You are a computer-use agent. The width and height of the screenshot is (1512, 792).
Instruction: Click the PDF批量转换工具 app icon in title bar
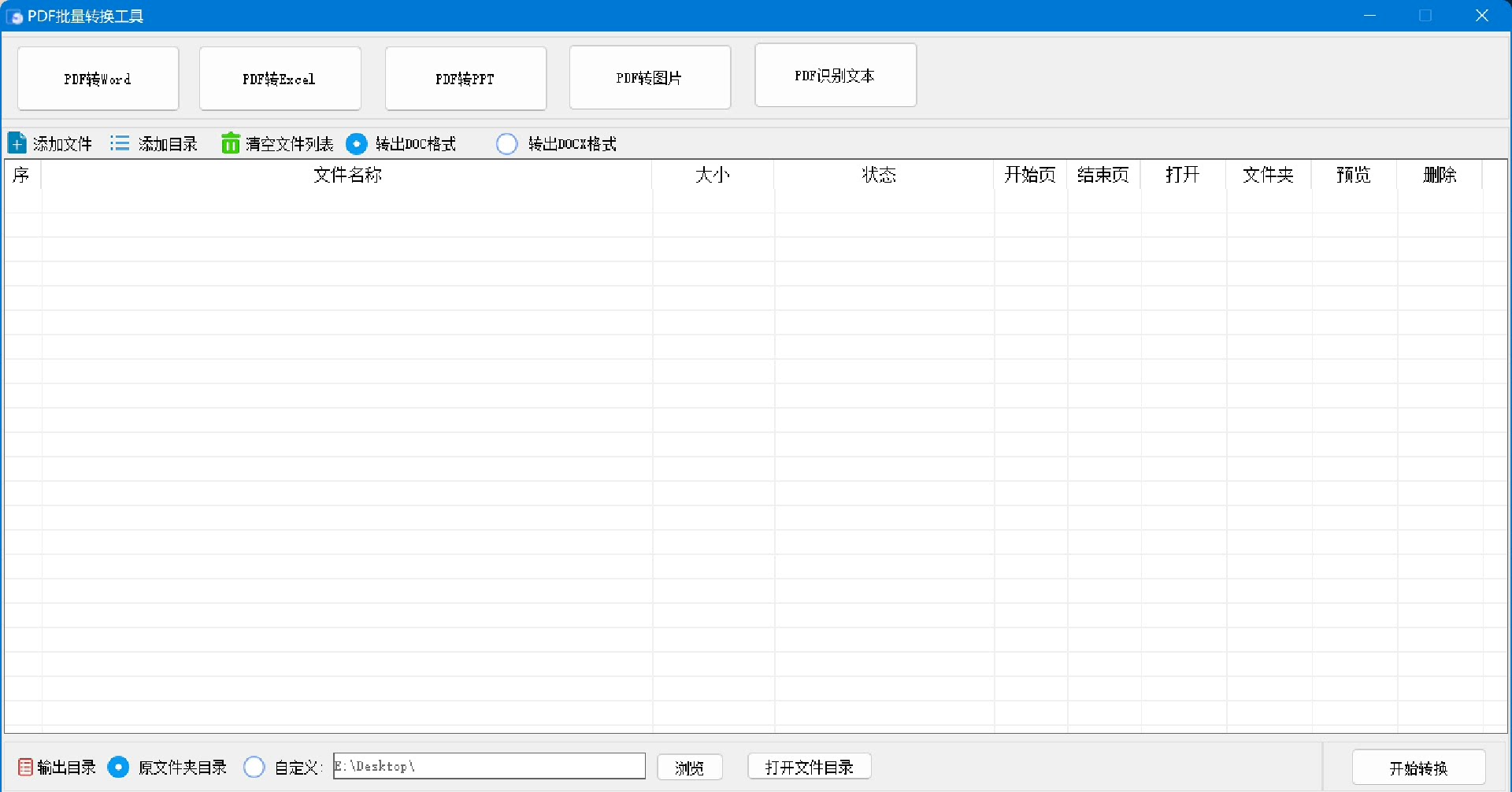14,16
